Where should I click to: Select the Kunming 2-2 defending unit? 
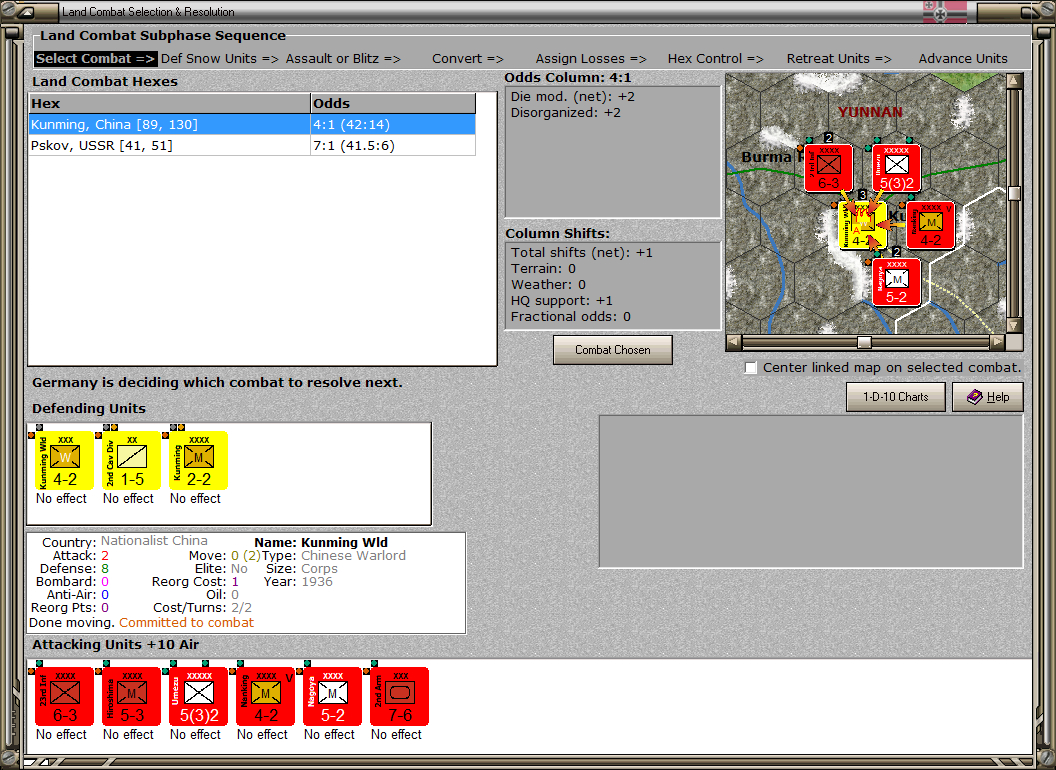pyautogui.click(x=198, y=461)
